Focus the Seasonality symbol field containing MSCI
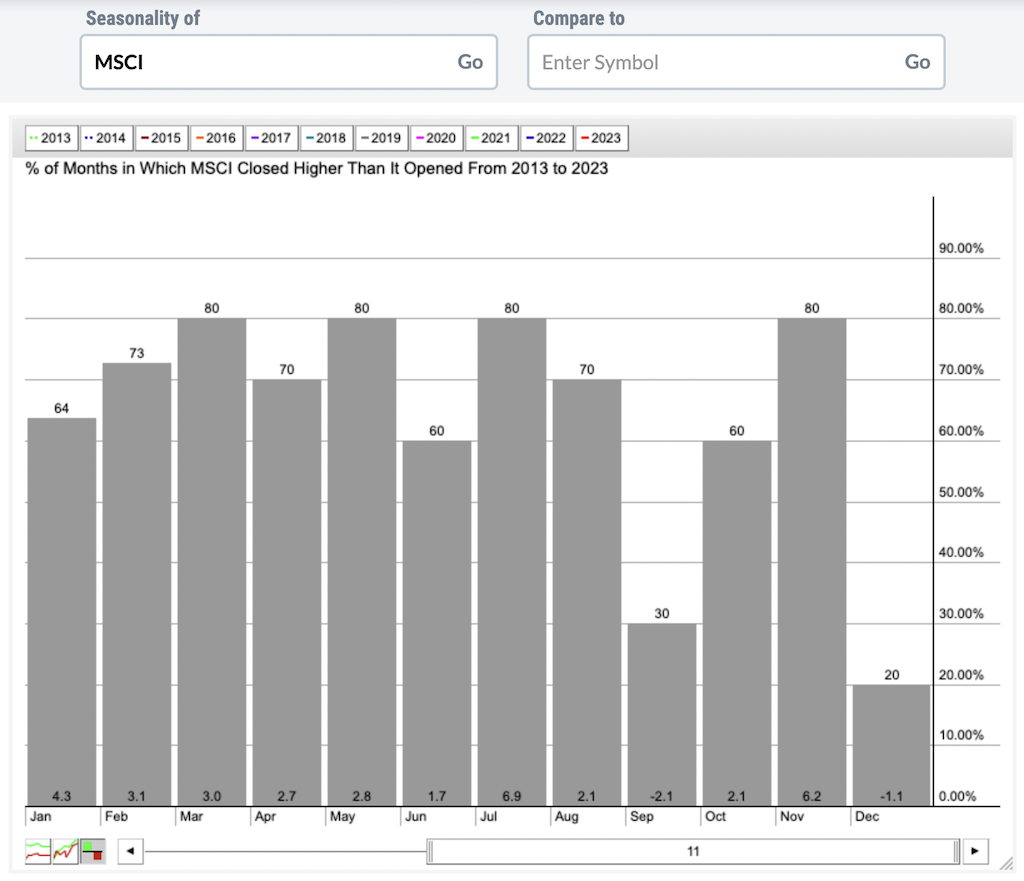The width and height of the screenshot is (1024, 881). (x=289, y=62)
